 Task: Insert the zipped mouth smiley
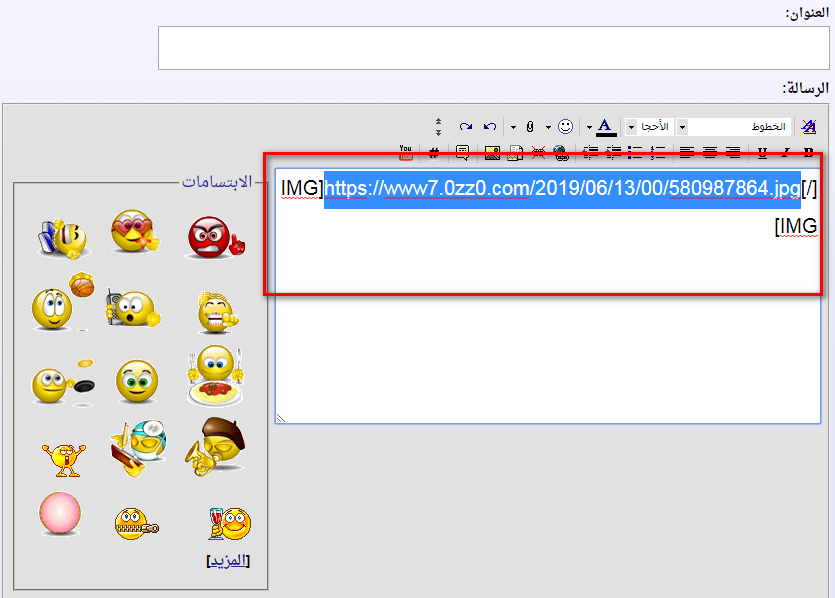pos(136,523)
